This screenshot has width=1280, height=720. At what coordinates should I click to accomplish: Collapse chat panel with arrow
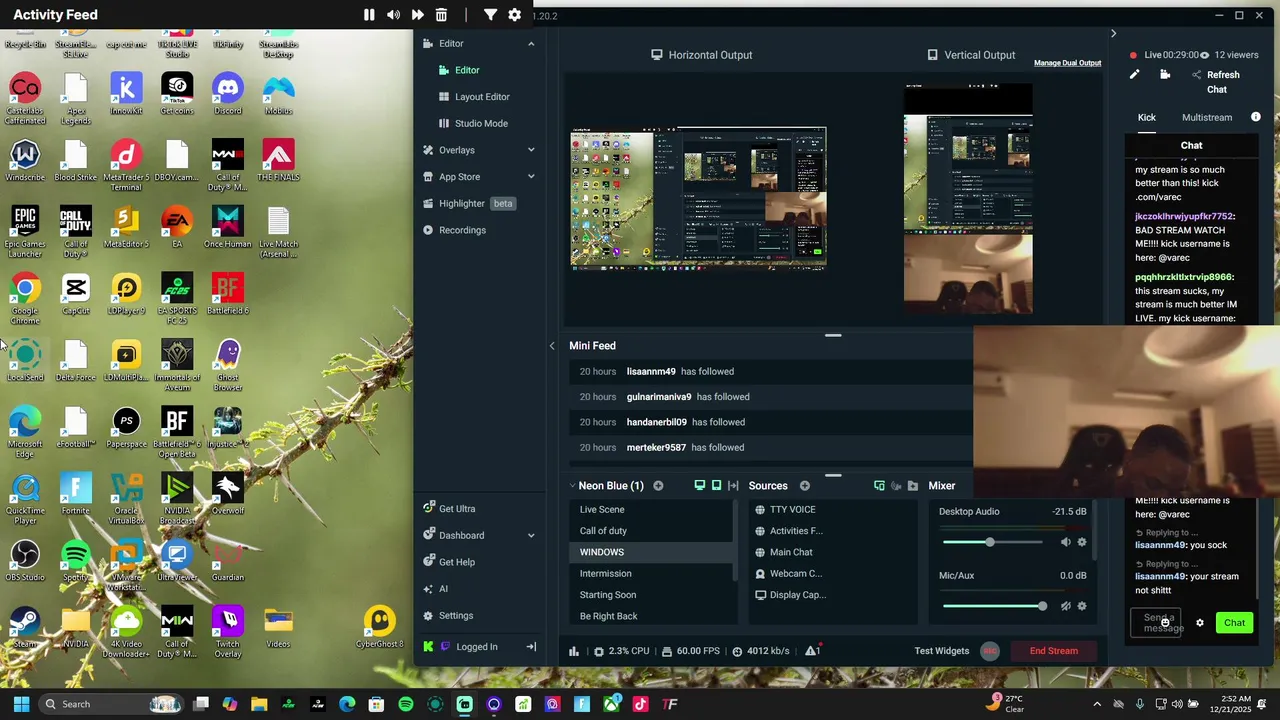point(1113,34)
